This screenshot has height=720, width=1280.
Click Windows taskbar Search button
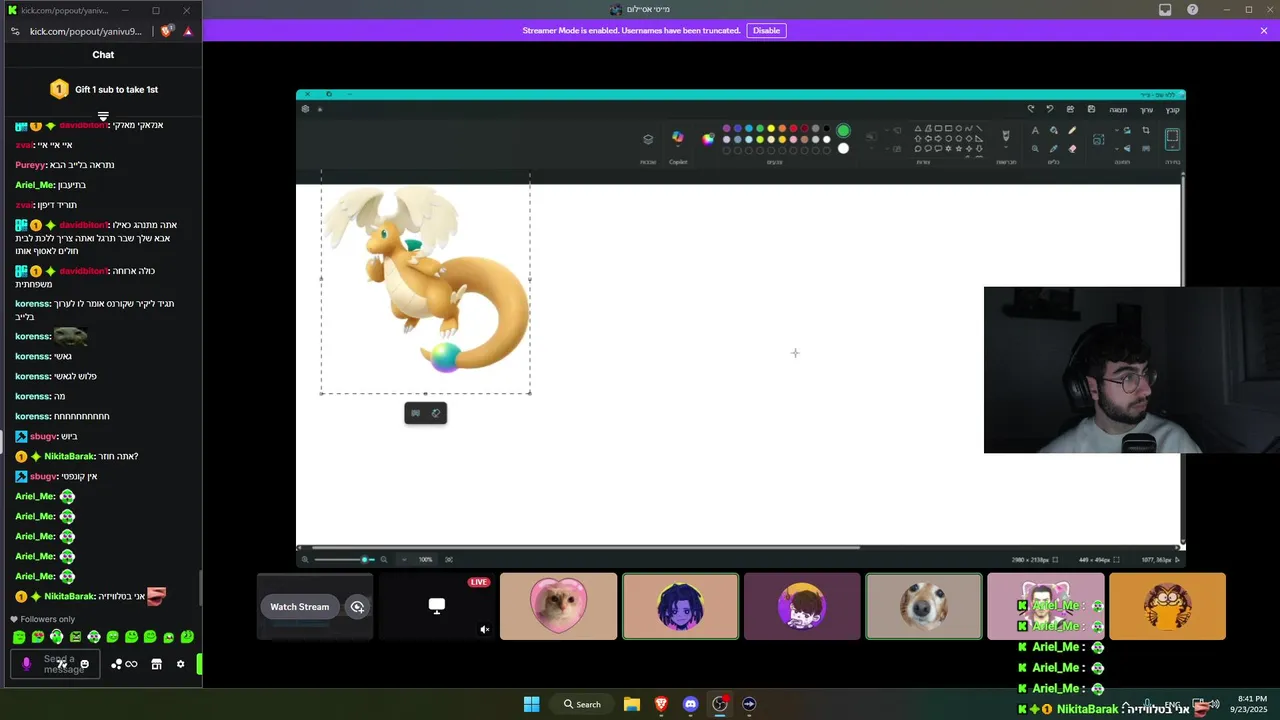pos(582,704)
